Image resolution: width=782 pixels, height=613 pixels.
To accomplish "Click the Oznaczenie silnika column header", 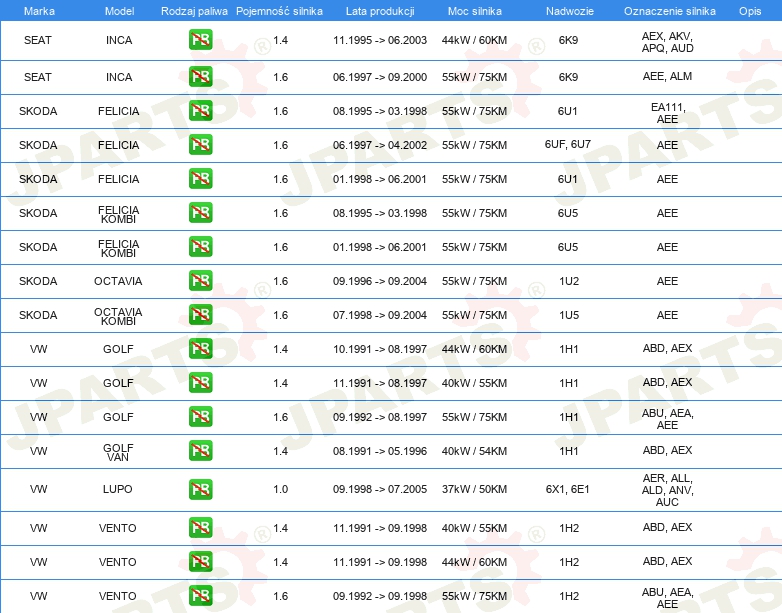I will (670, 11).
